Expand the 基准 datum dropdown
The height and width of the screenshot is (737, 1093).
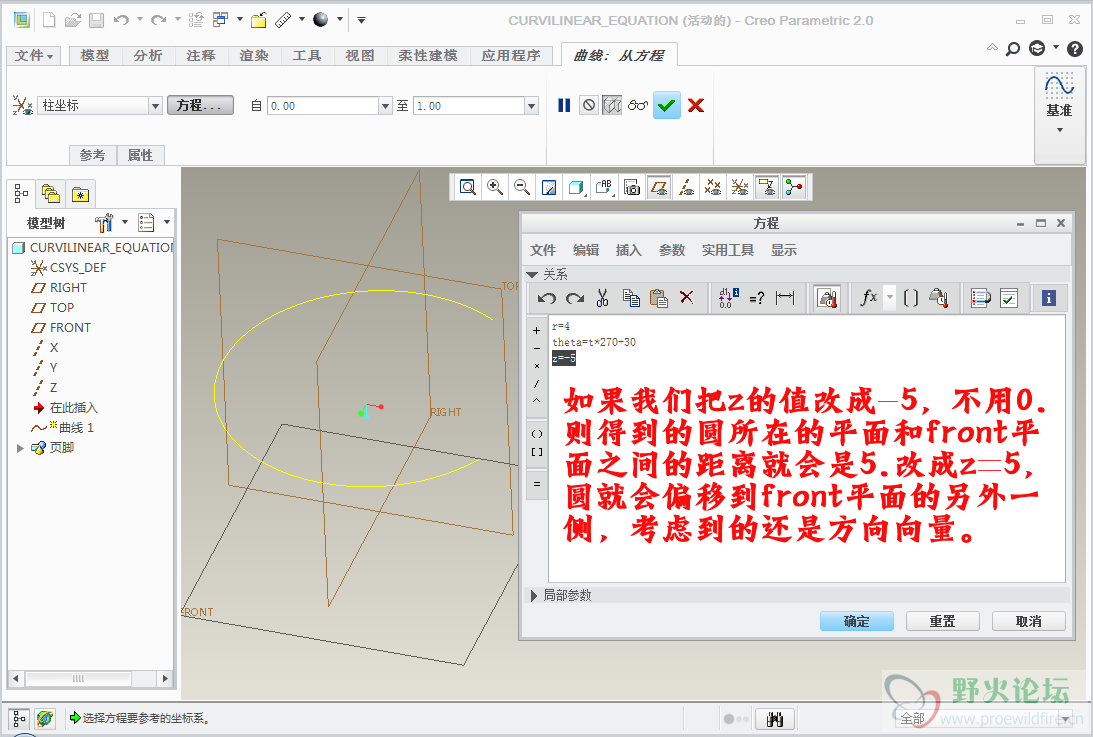click(1060, 130)
